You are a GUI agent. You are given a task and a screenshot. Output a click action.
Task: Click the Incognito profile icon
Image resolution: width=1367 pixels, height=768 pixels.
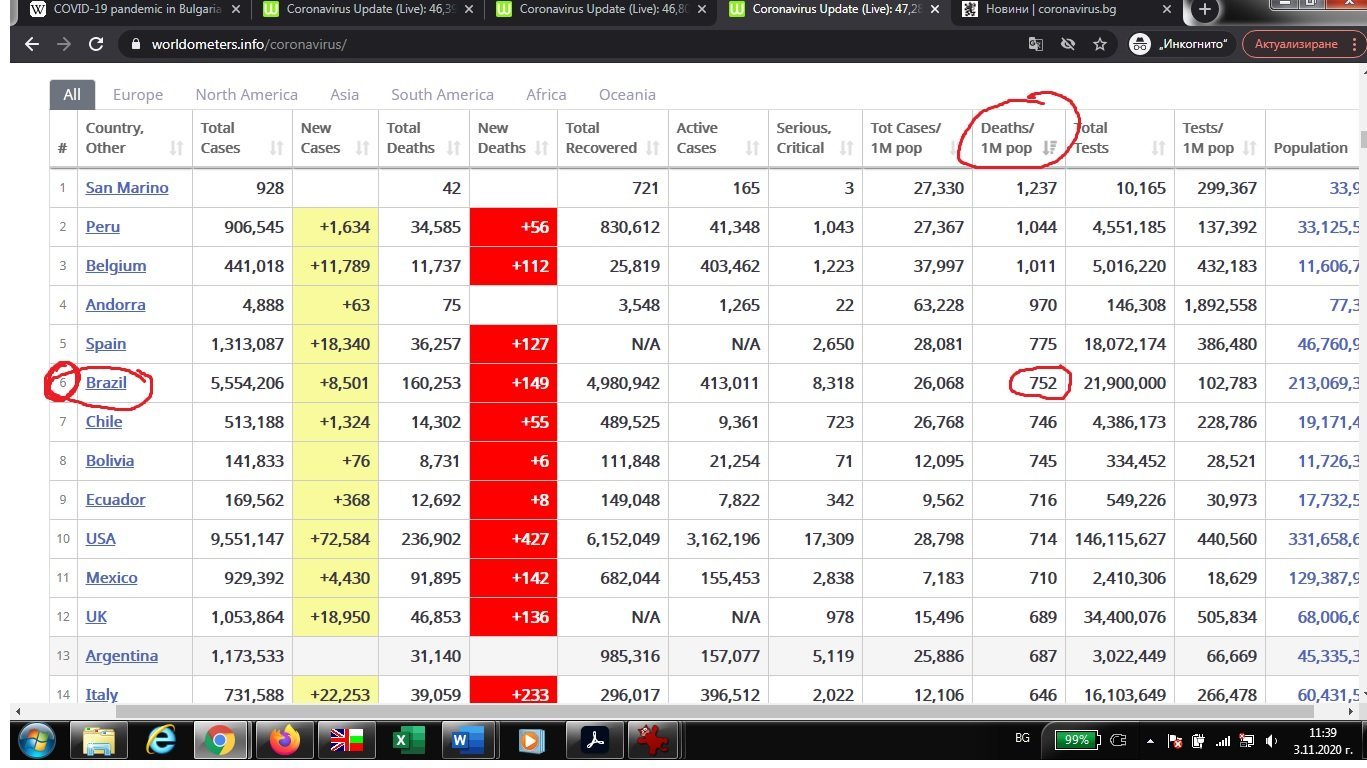coord(1140,44)
